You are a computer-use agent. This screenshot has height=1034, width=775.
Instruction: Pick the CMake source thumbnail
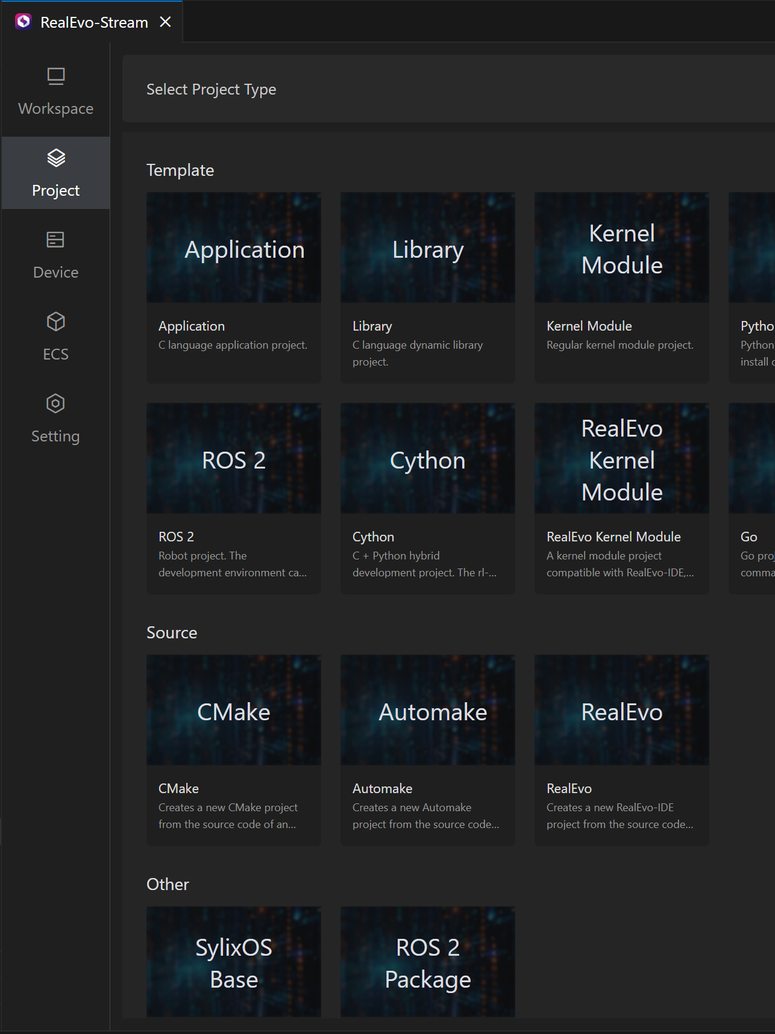point(233,710)
